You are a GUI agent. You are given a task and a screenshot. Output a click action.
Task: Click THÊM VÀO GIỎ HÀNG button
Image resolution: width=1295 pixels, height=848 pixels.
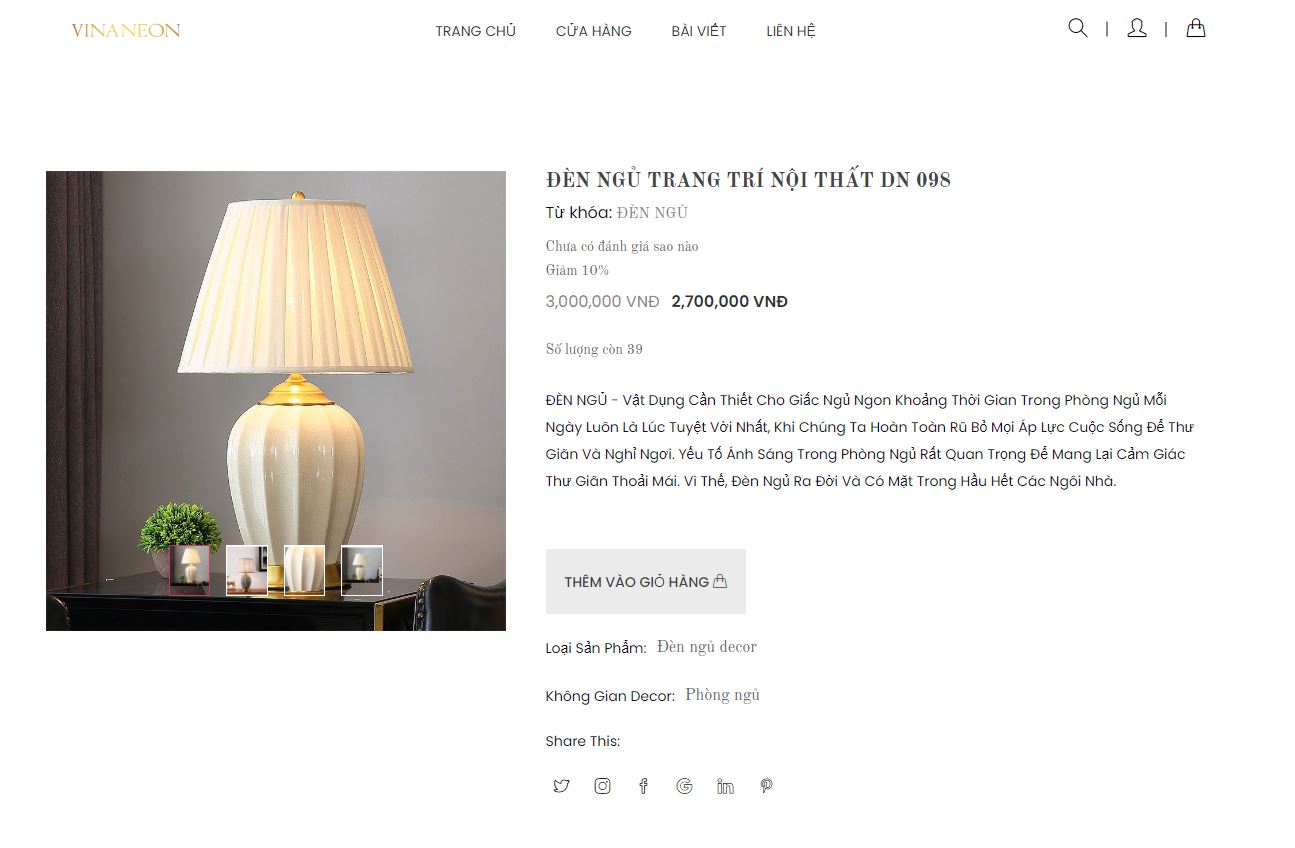646,581
